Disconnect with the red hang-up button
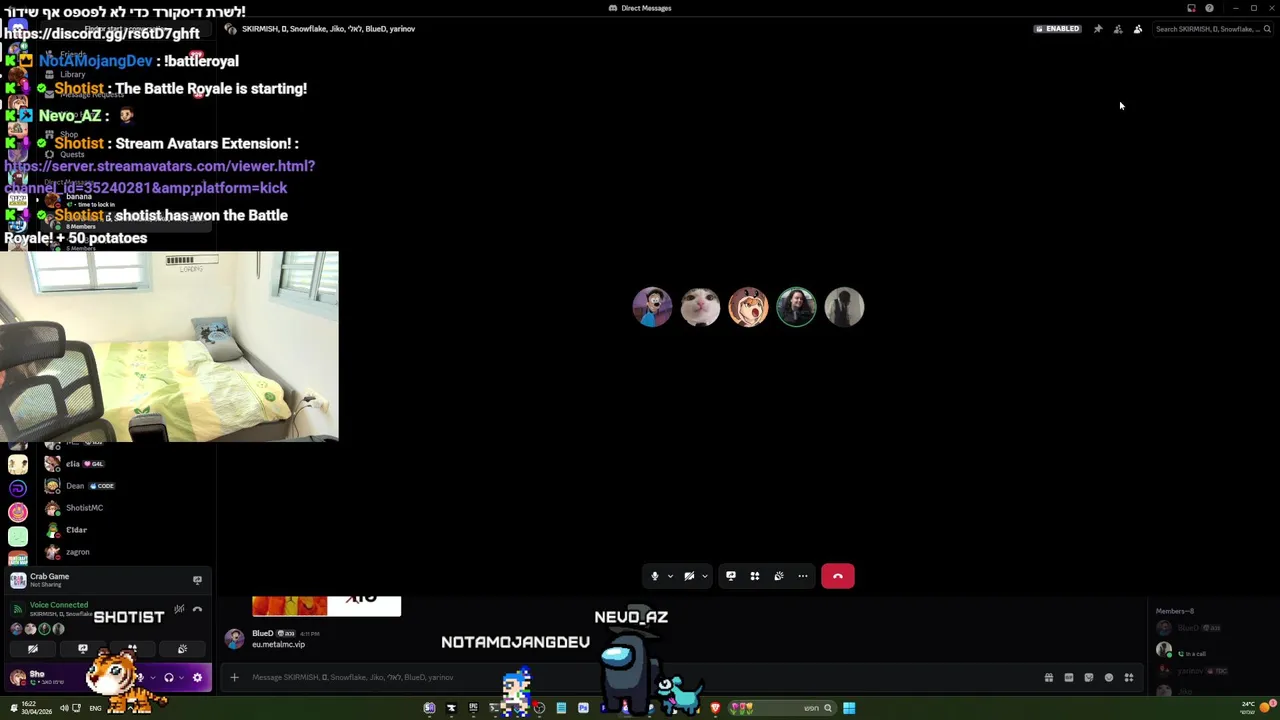The width and height of the screenshot is (1280, 720). coord(838,576)
